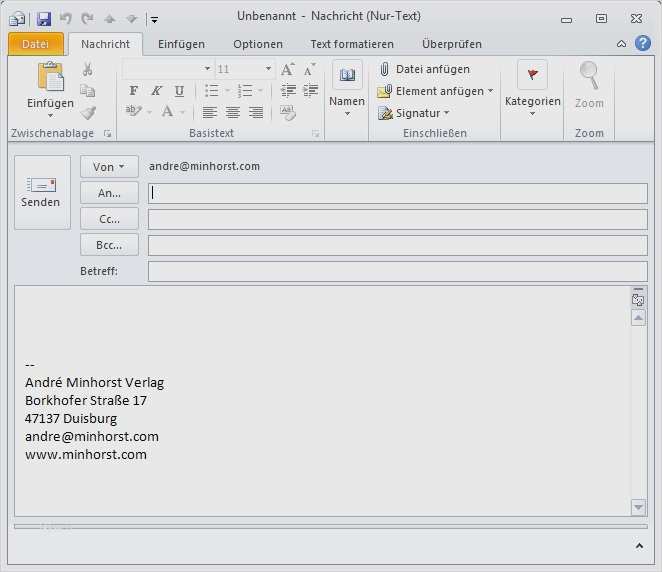This screenshot has width=662, height=572.
Task: Click the text highlight color icon
Action: tap(133, 112)
